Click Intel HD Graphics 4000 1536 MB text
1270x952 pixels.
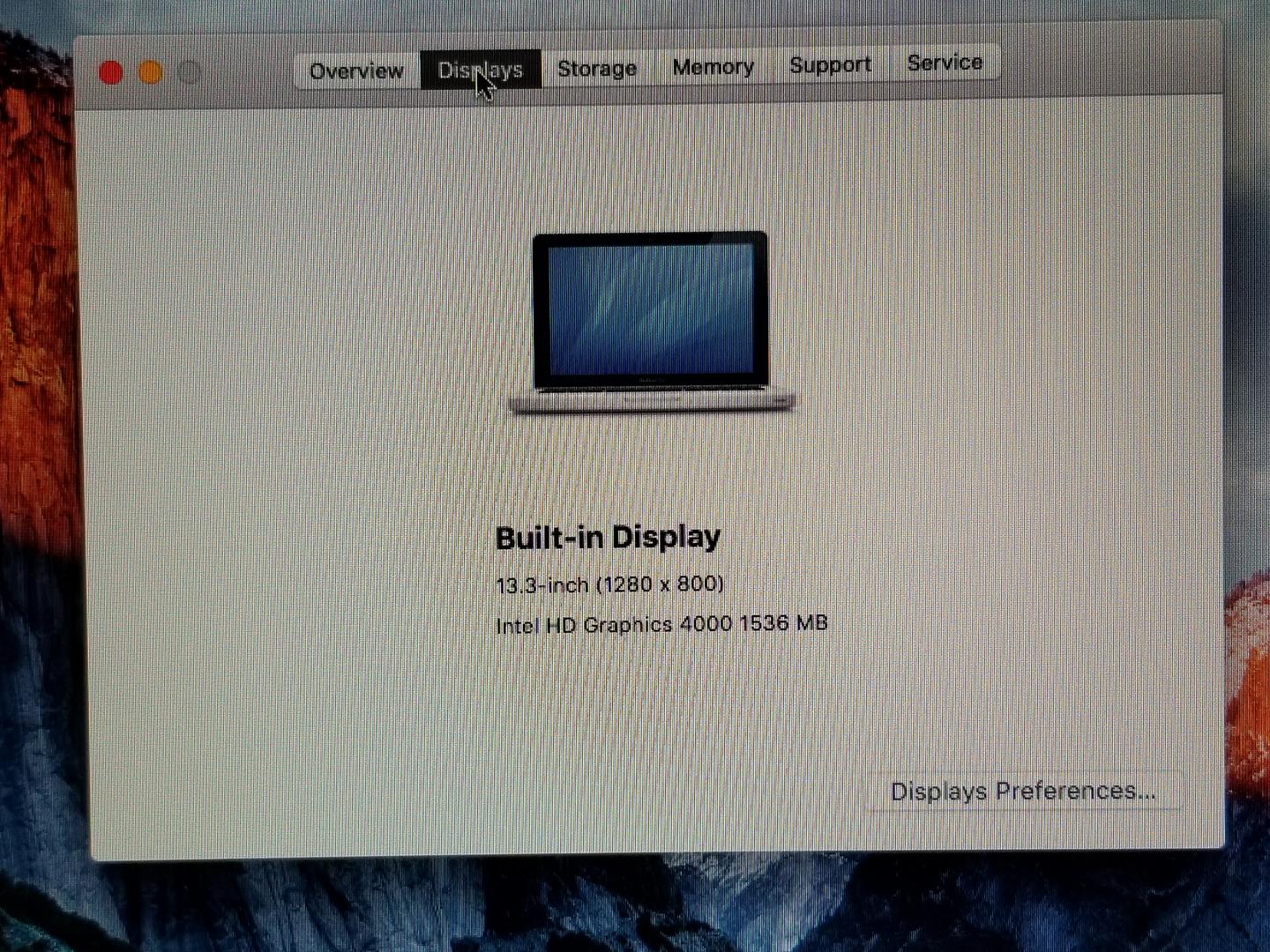click(x=661, y=624)
